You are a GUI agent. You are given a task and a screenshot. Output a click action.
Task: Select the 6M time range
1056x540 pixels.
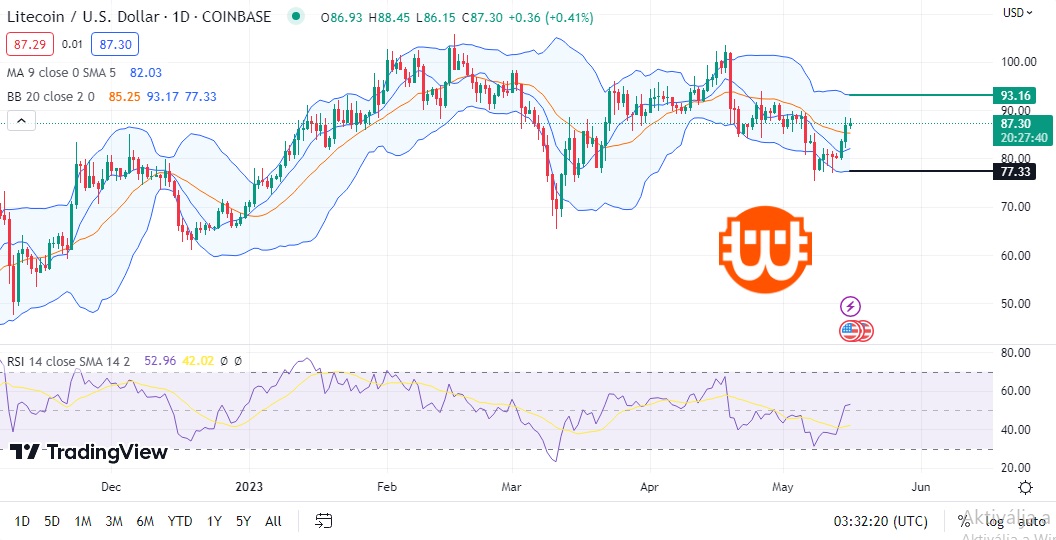145,521
